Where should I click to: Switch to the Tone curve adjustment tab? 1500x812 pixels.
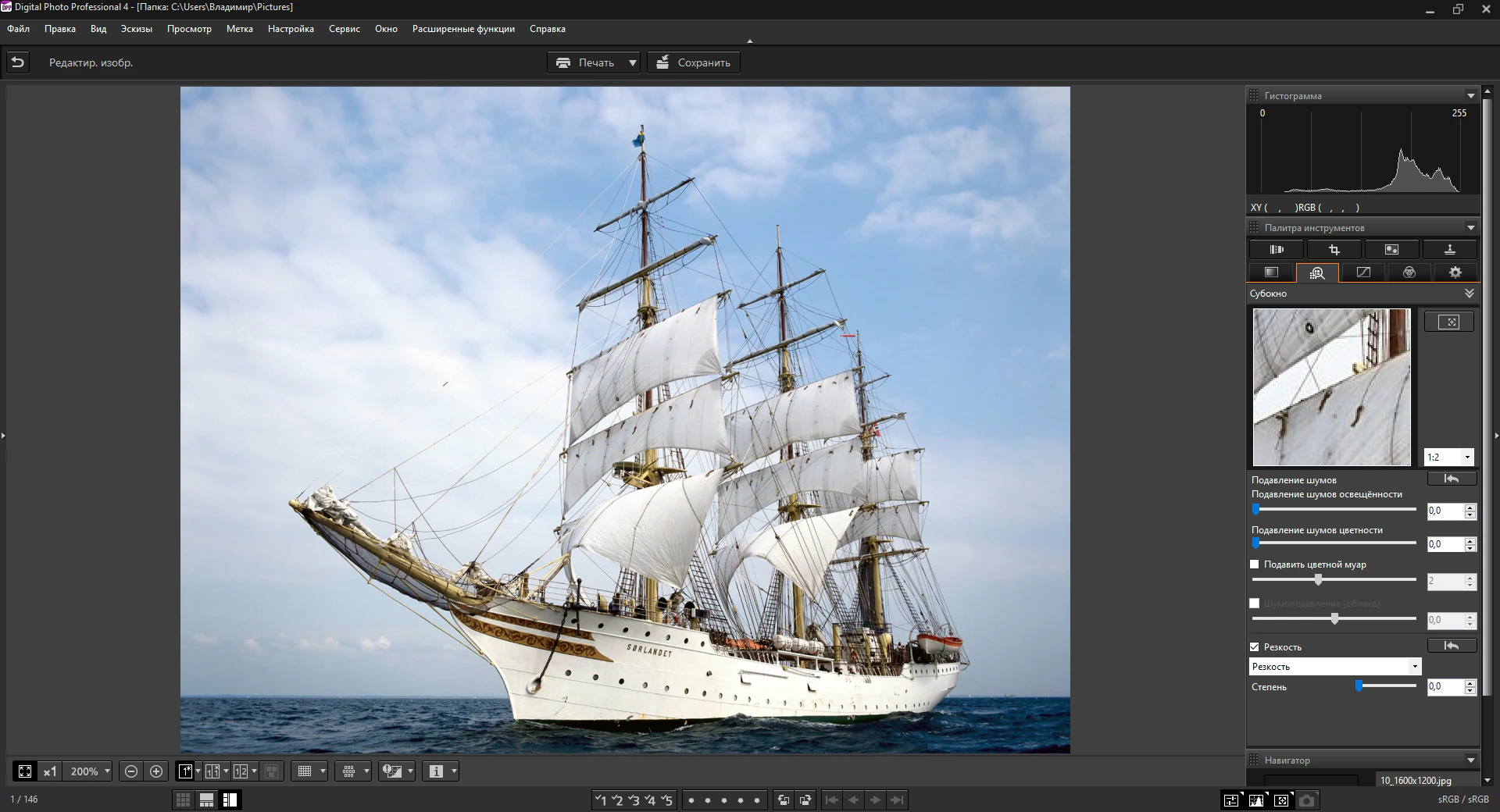click(1363, 272)
